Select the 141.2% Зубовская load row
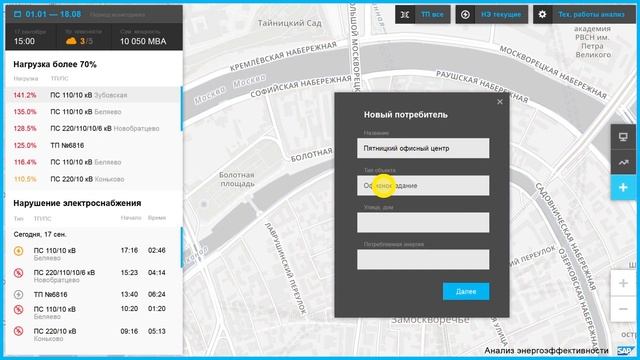This screenshot has height=360, width=640. [x=93, y=95]
